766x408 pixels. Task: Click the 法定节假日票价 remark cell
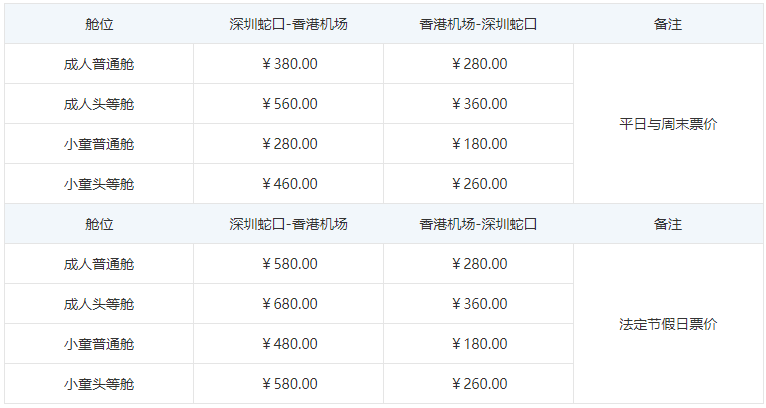(x=668, y=324)
